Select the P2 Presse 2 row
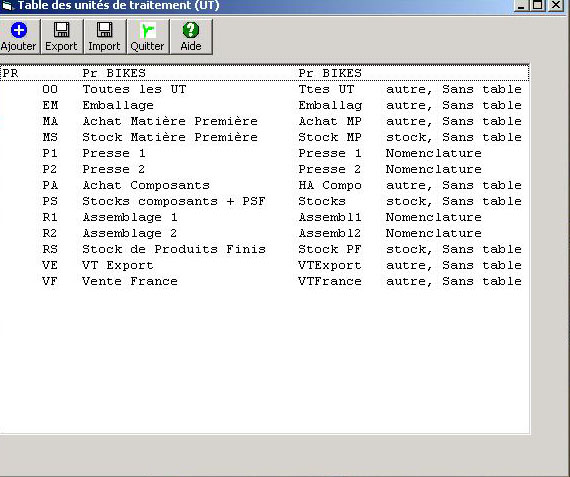570x477 pixels. [264, 169]
